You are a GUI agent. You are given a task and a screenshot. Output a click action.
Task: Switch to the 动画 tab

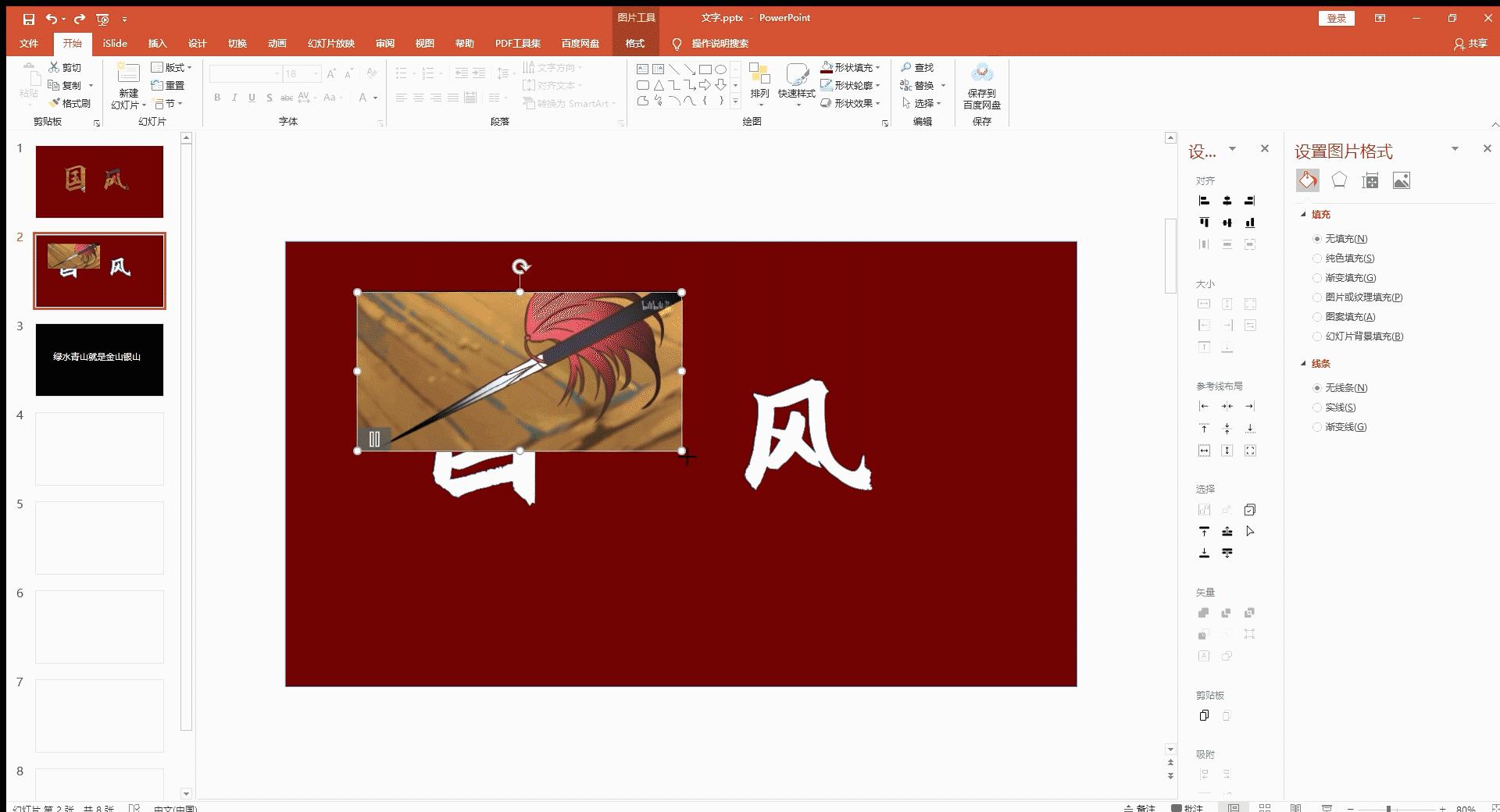277,44
